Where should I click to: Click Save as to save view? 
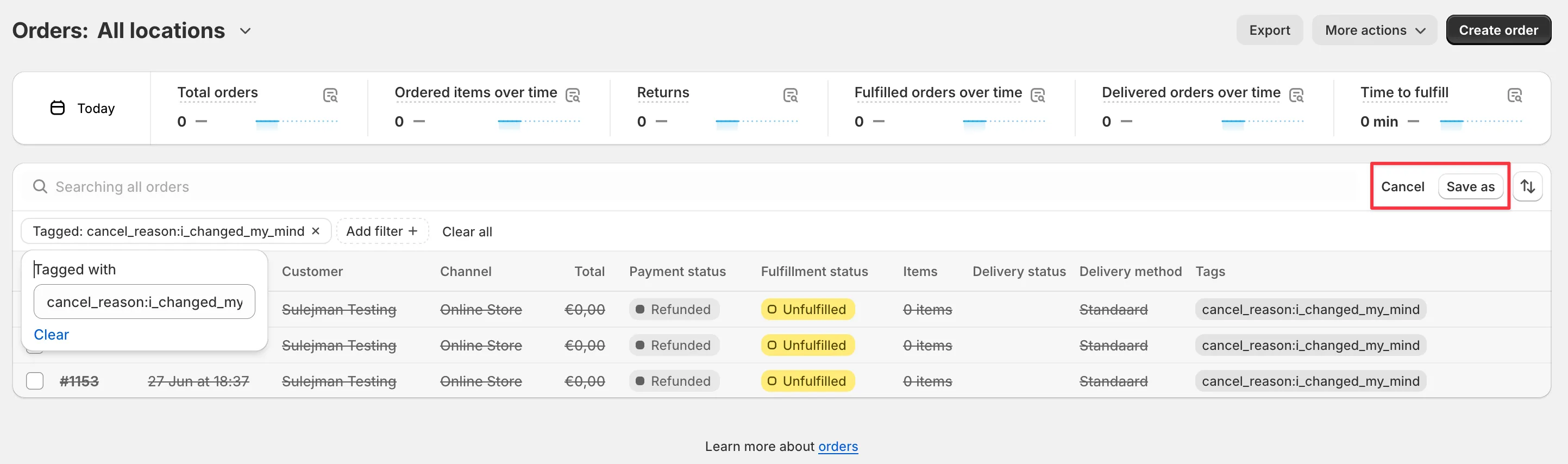(1470, 186)
